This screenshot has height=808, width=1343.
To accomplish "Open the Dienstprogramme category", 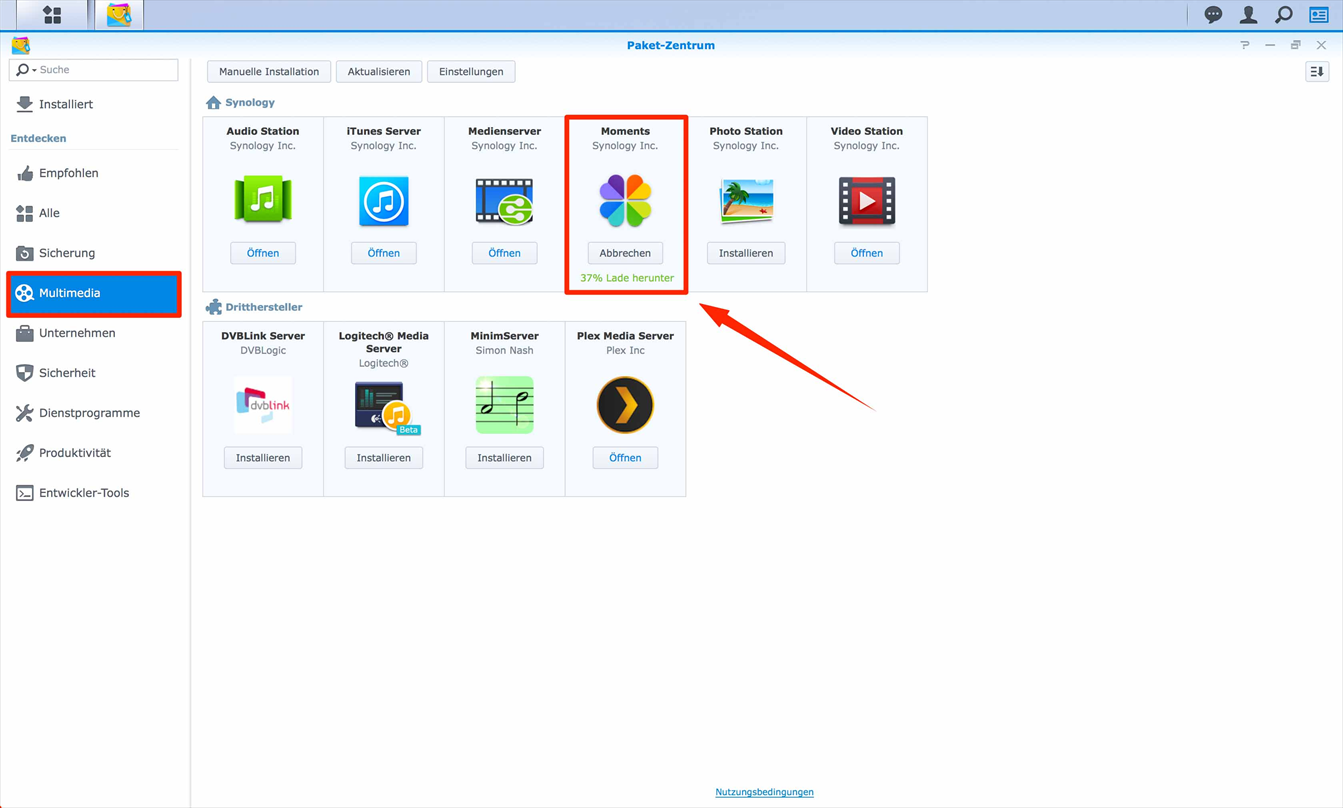I will [x=94, y=413].
